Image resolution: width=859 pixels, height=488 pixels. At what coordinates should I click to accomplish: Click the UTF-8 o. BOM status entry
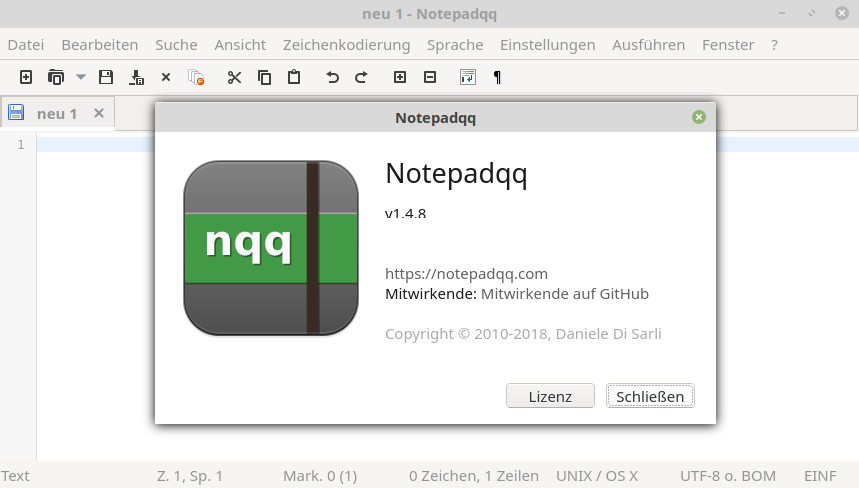(728, 476)
